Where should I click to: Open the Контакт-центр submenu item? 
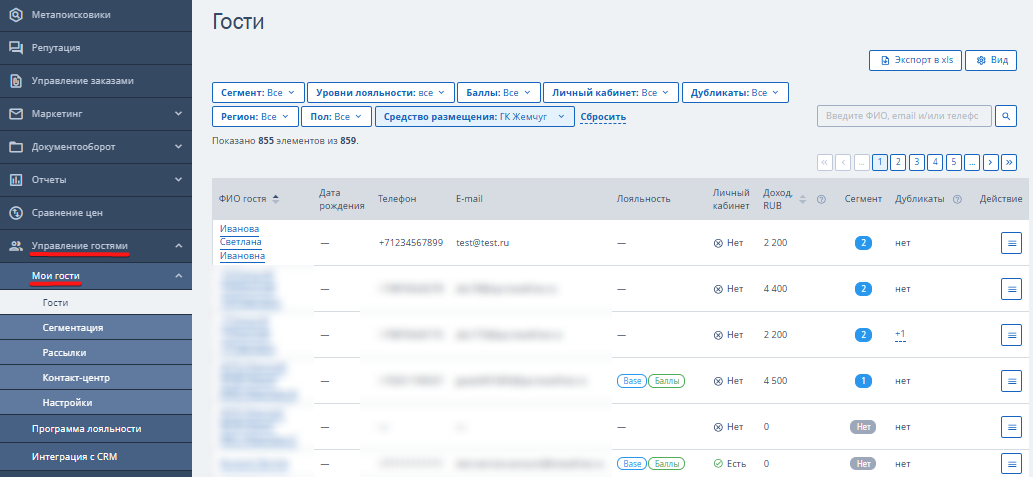(x=96, y=378)
